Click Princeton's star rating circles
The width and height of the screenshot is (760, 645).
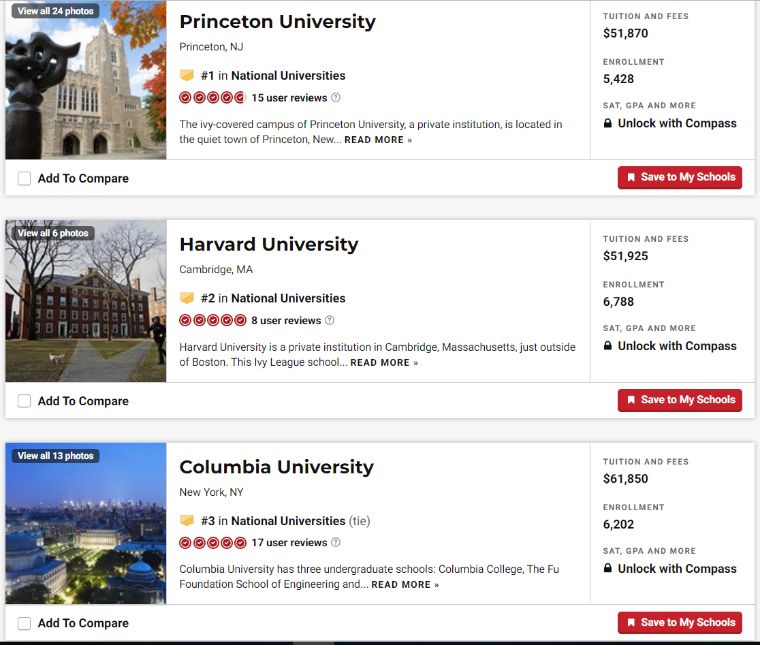212,97
